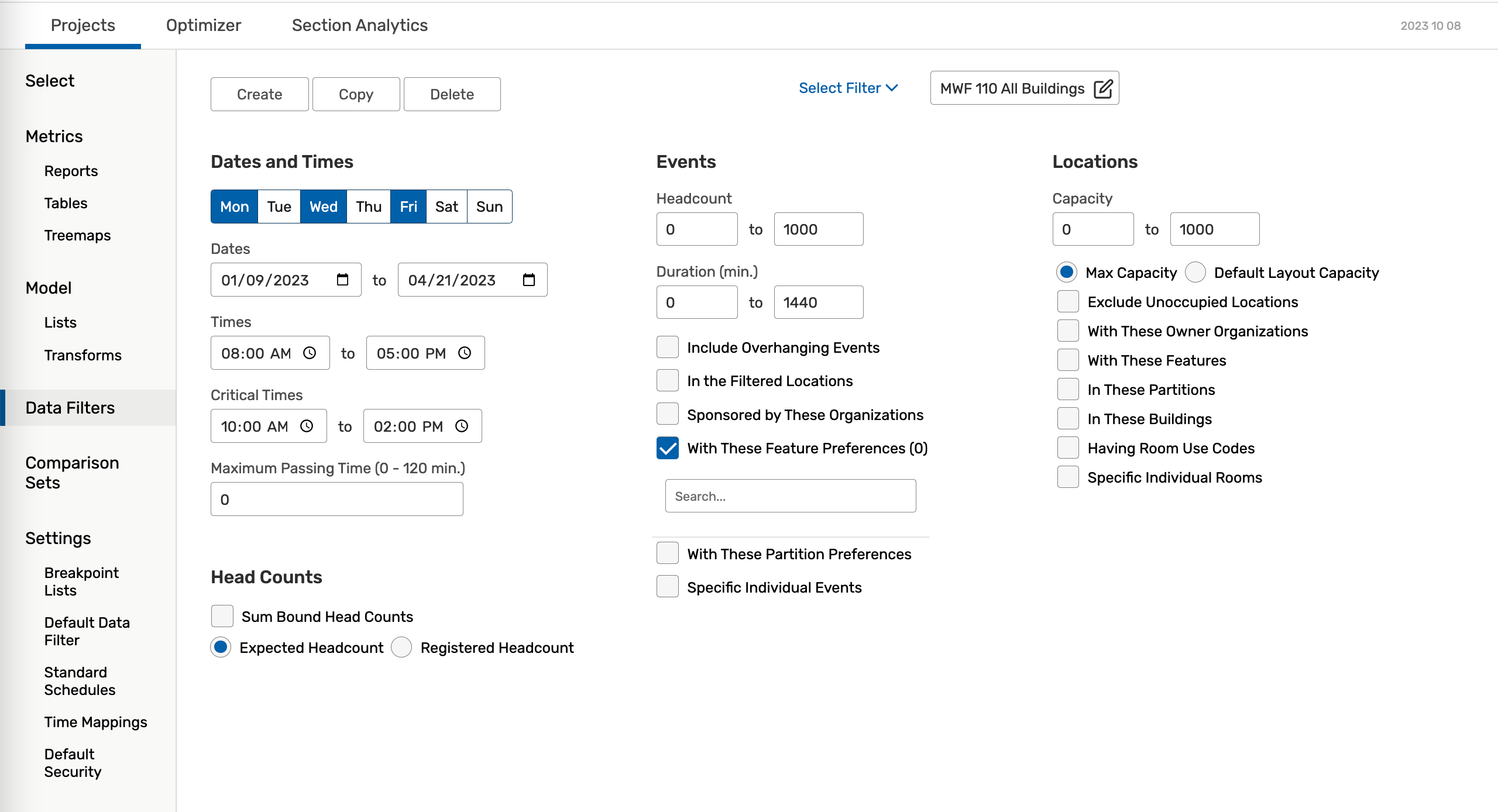
Task: Click the Create button
Action: [x=259, y=94]
